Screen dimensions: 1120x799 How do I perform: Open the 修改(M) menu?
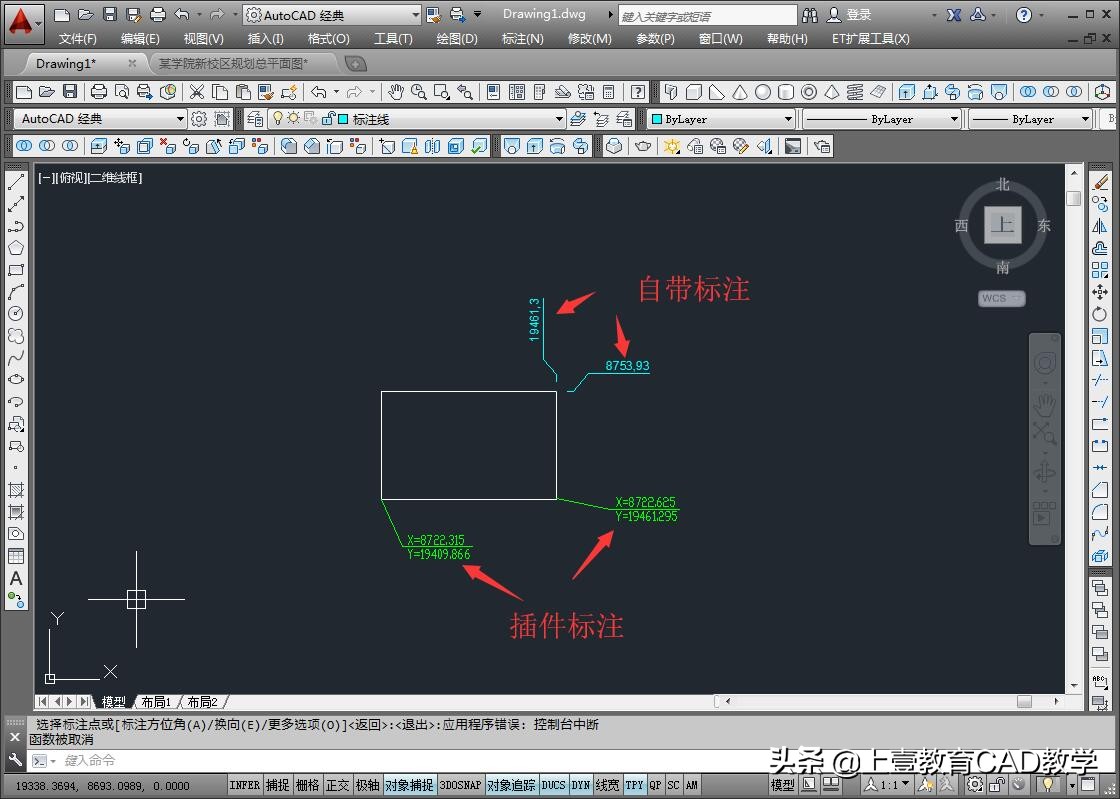(x=590, y=39)
